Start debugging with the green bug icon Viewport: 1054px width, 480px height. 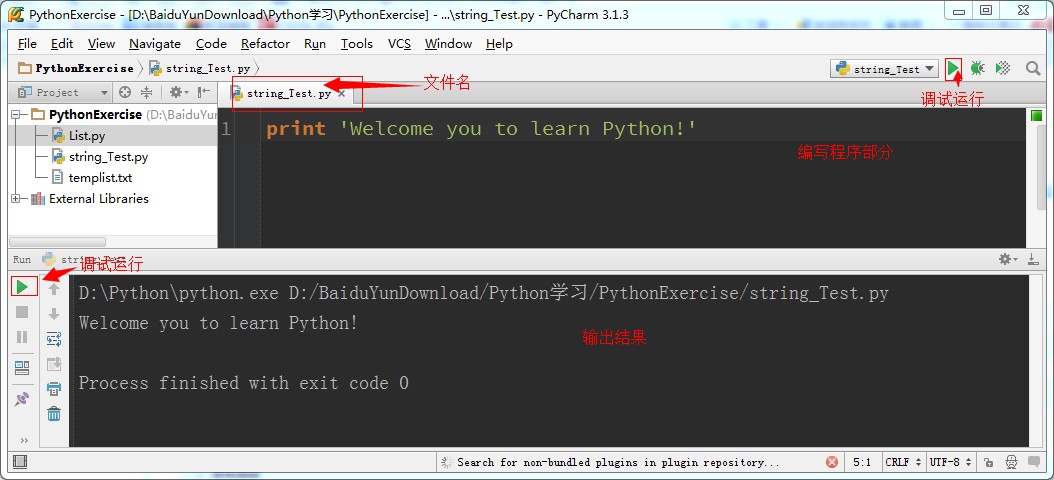(977, 68)
